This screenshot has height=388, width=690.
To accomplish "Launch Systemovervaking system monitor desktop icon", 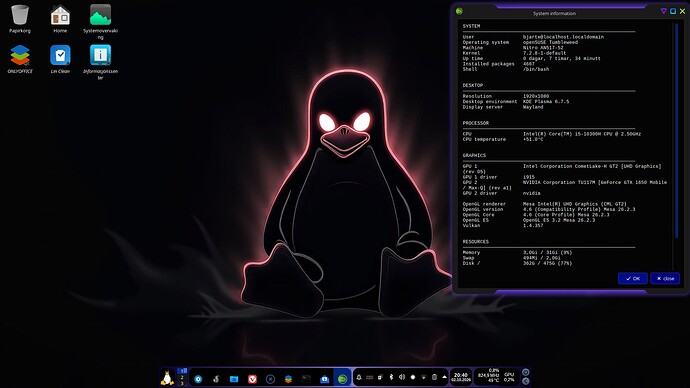I will click(x=100, y=22).
